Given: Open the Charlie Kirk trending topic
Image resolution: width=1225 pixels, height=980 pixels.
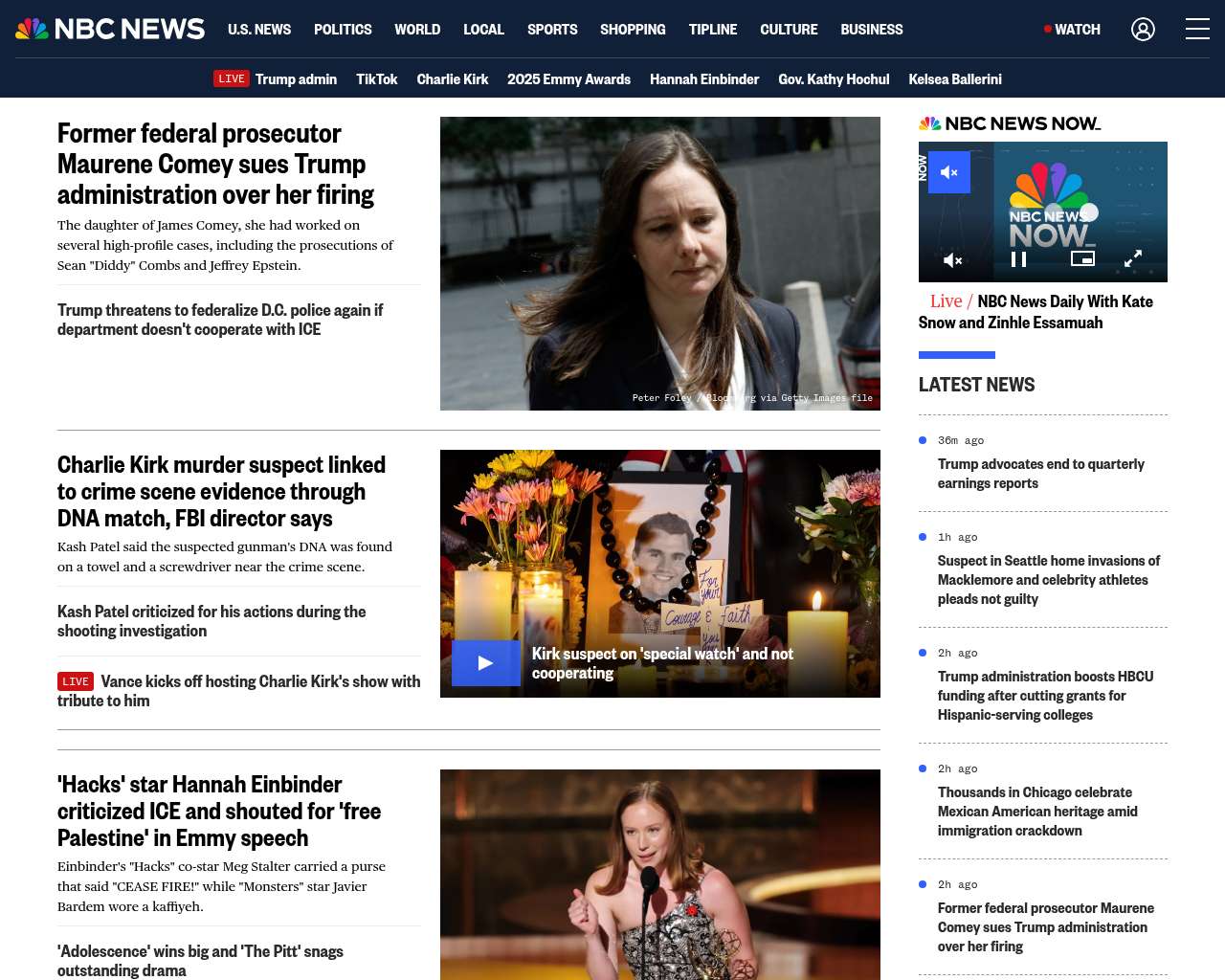Looking at the screenshot, I should point(453,79).
